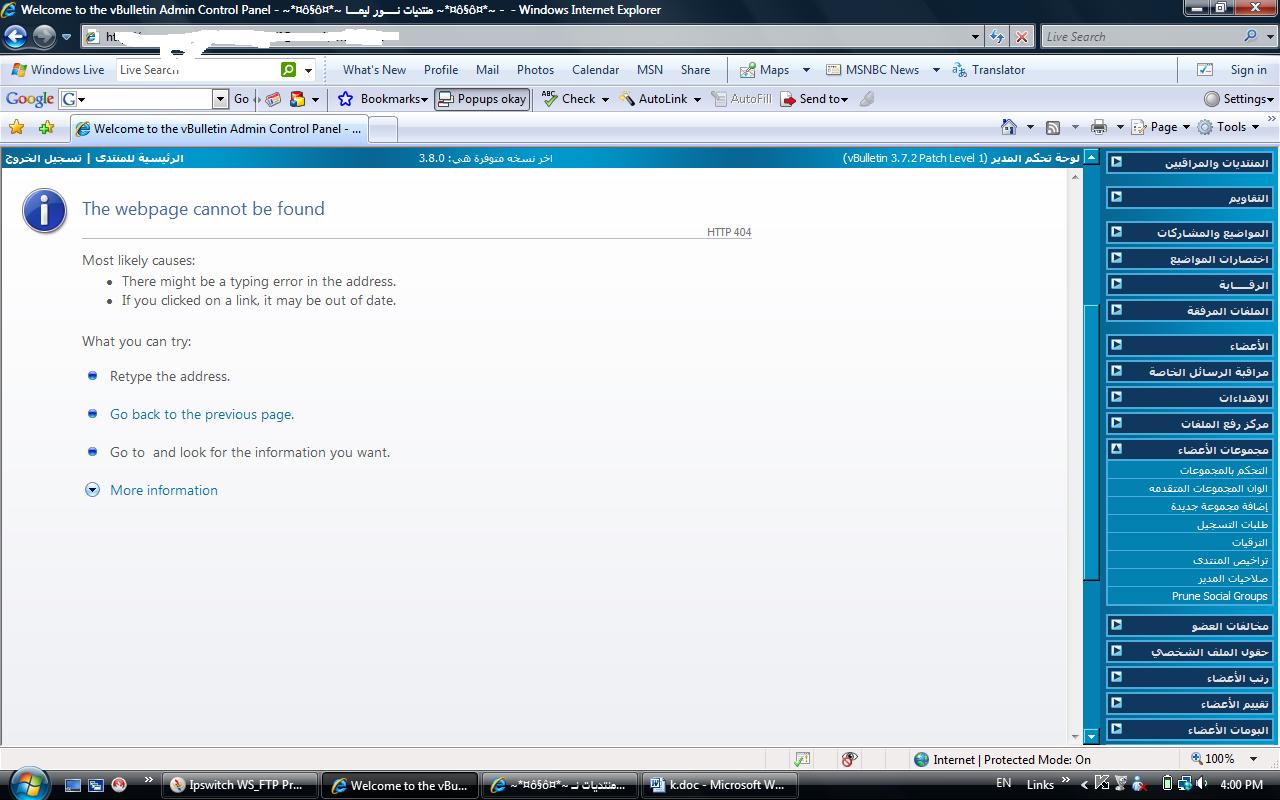
Task: Click the IE Back navigation button
Action: (x=16, y=37)
